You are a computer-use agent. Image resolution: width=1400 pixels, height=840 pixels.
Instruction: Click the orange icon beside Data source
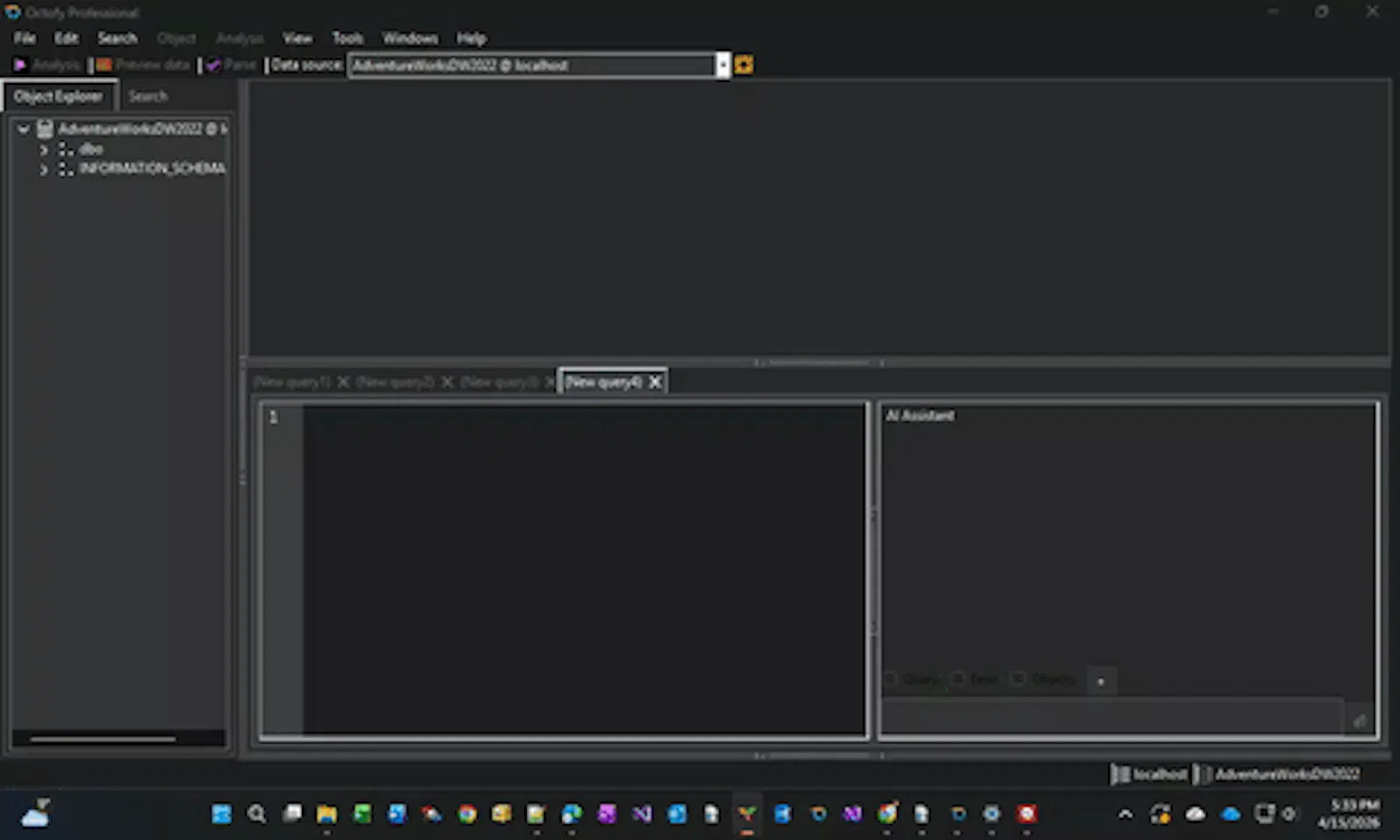744,65
